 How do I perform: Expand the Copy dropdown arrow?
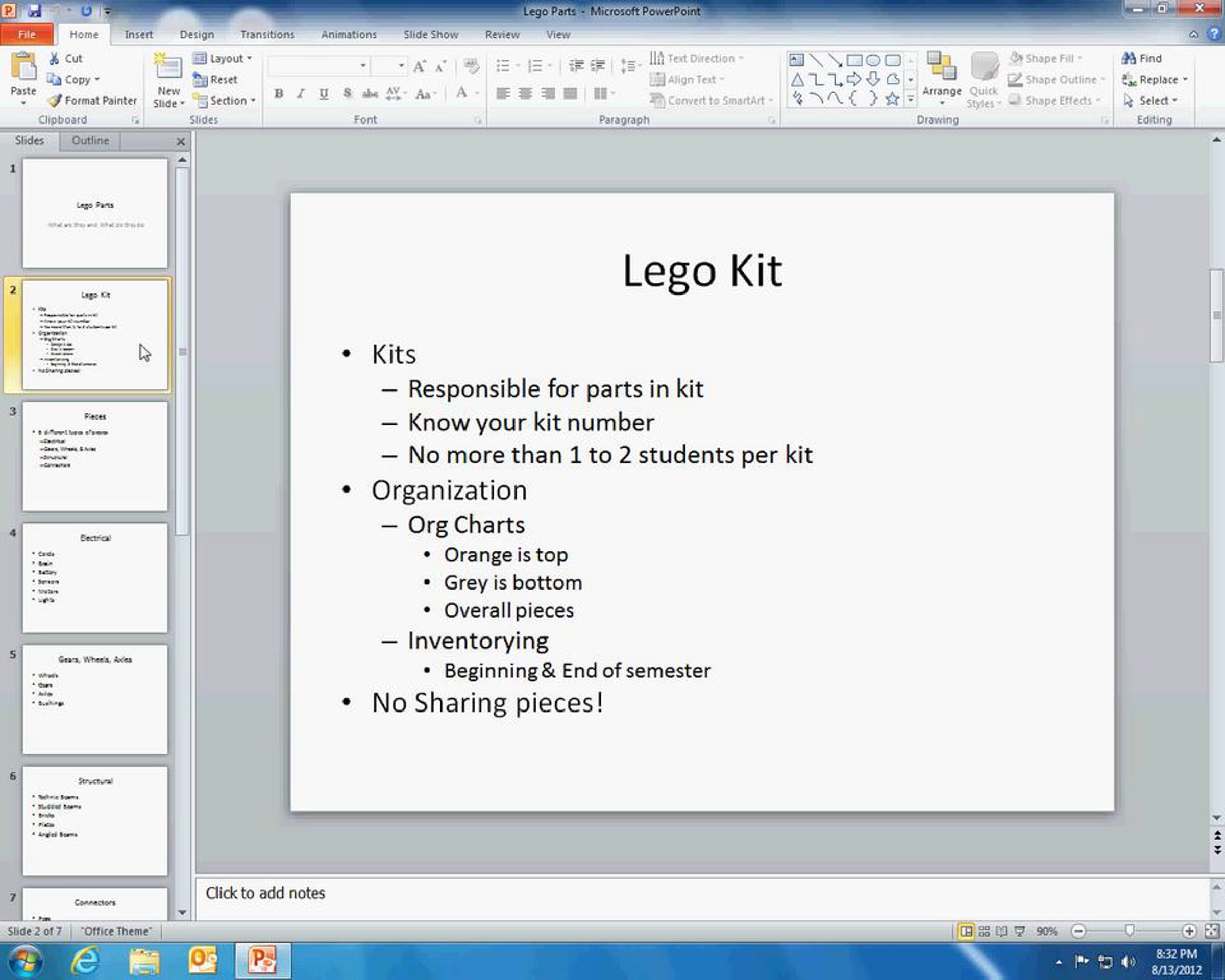[x=97, y=80]
